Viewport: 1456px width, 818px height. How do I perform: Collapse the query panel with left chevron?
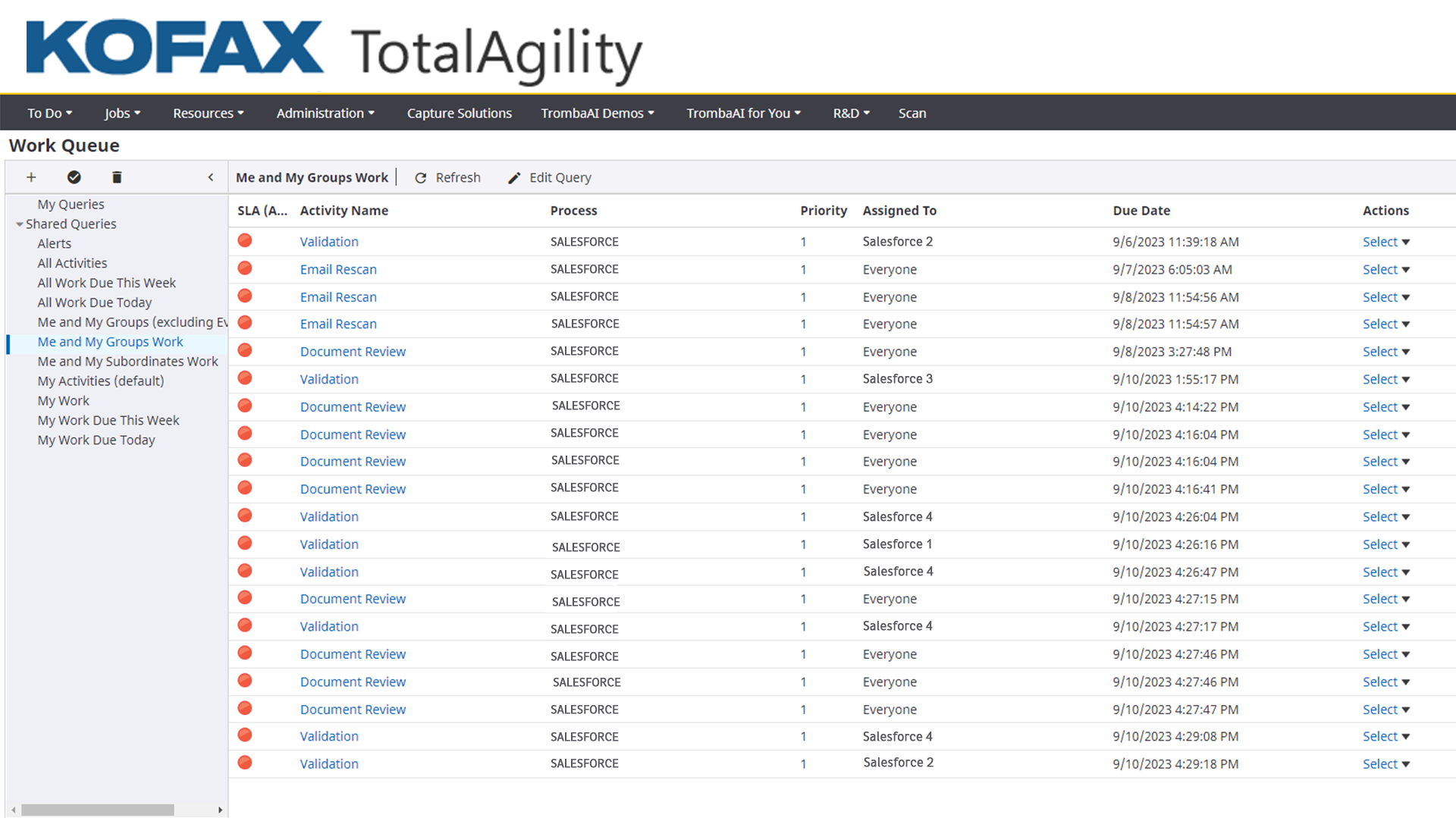(211, 177)
